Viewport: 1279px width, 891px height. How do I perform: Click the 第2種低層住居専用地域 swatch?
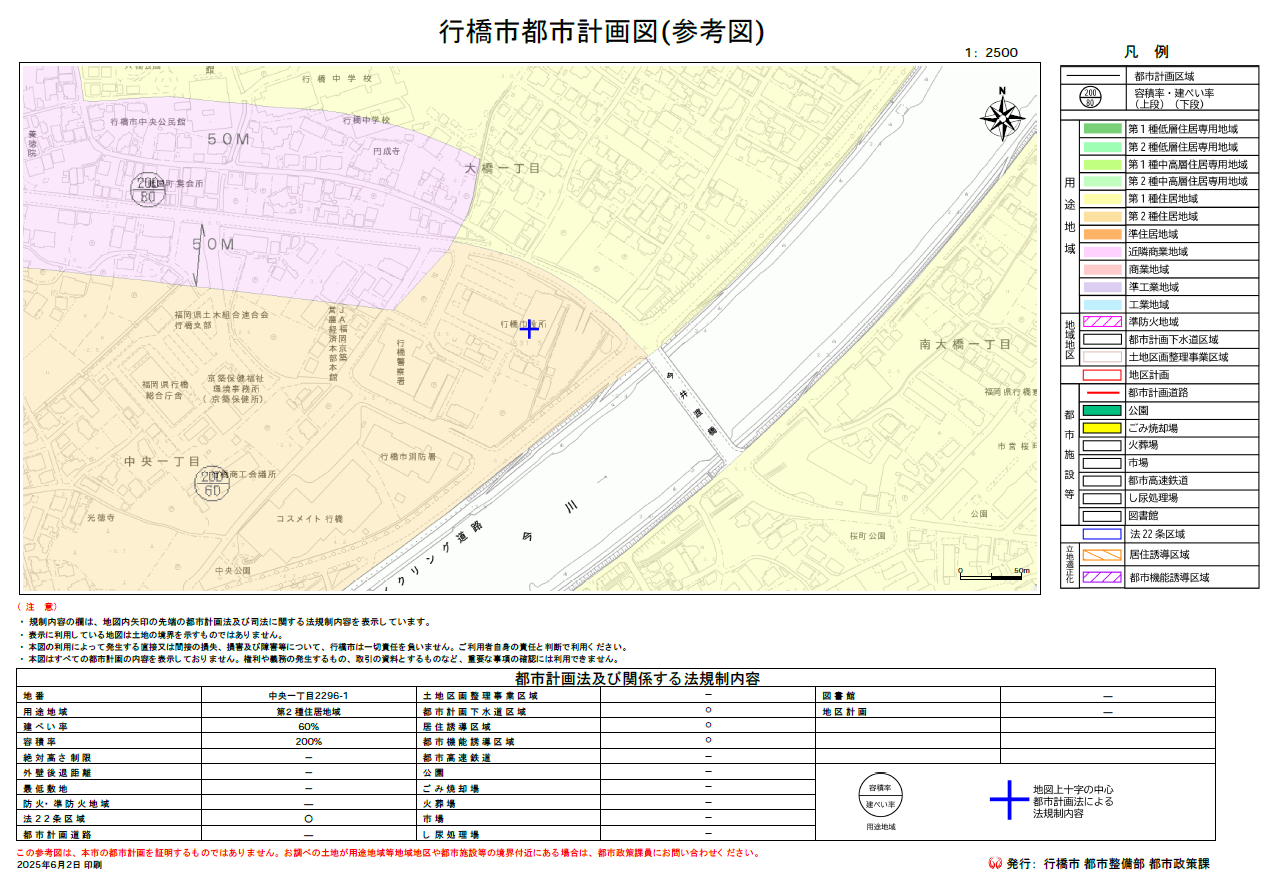1102,146
